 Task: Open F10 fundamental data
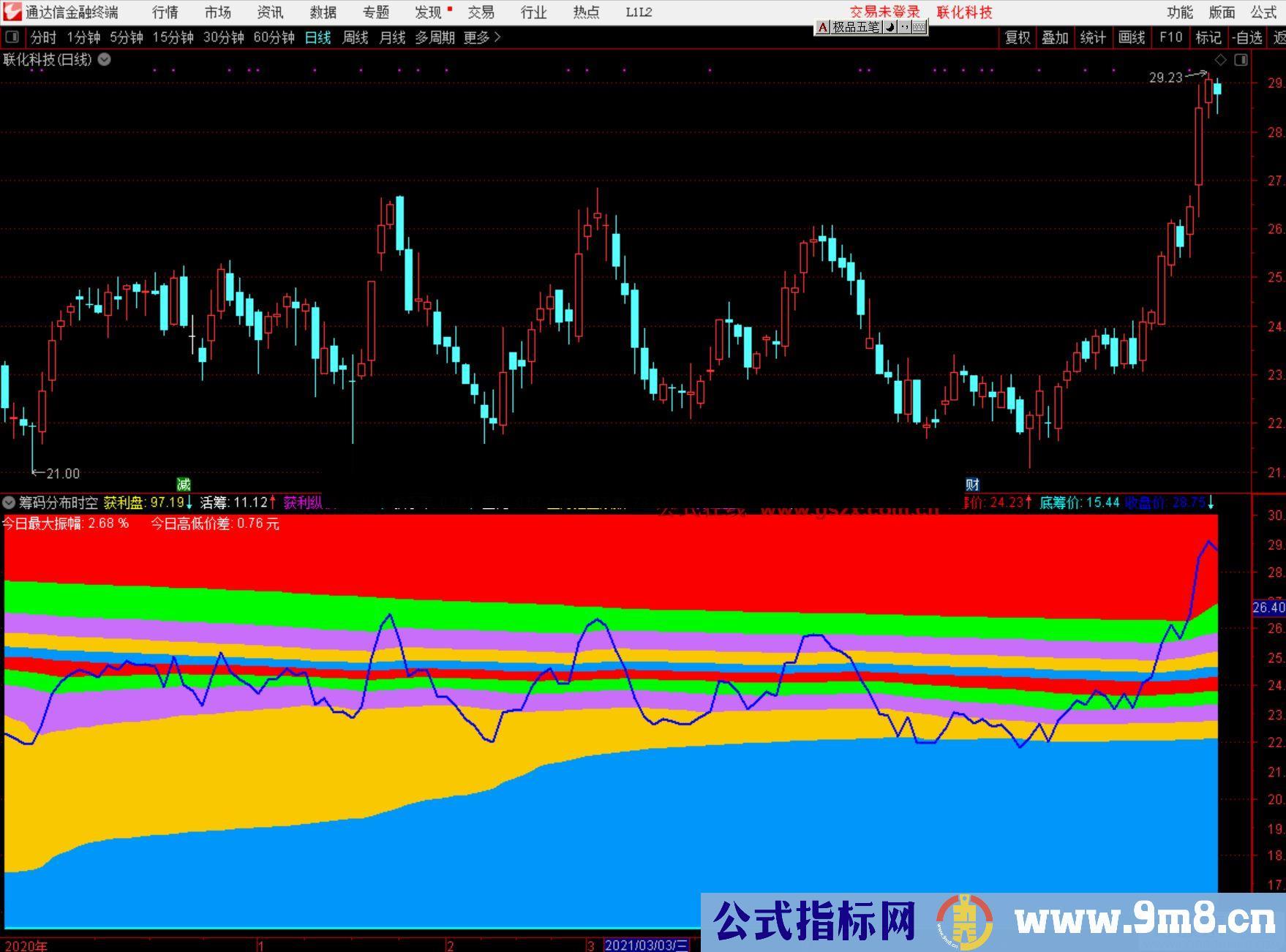1170,37
